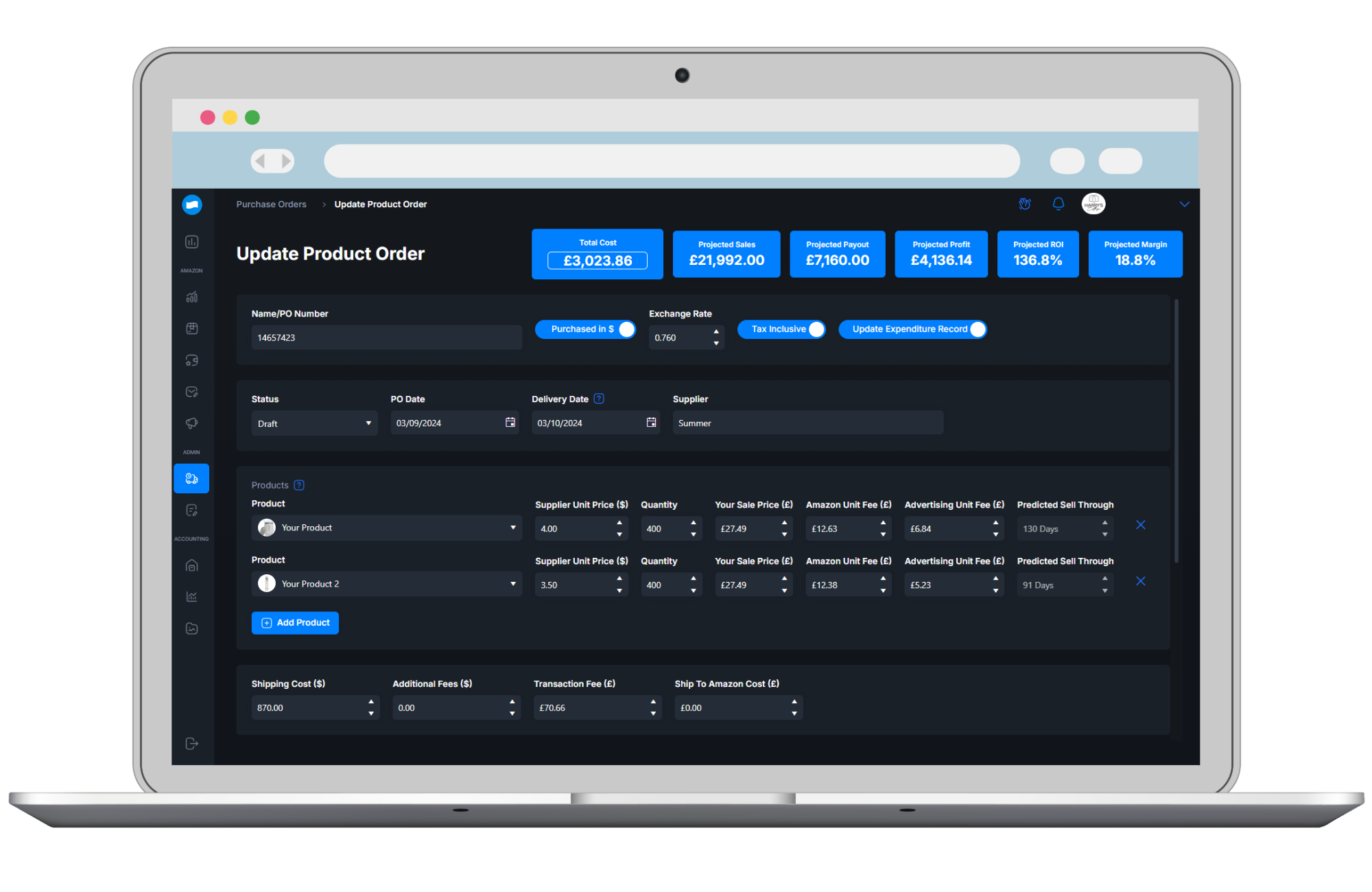Viewport: 1372px width, 892px height.
Task: Click the Name/PO Number field
Action: click(387, 338)
